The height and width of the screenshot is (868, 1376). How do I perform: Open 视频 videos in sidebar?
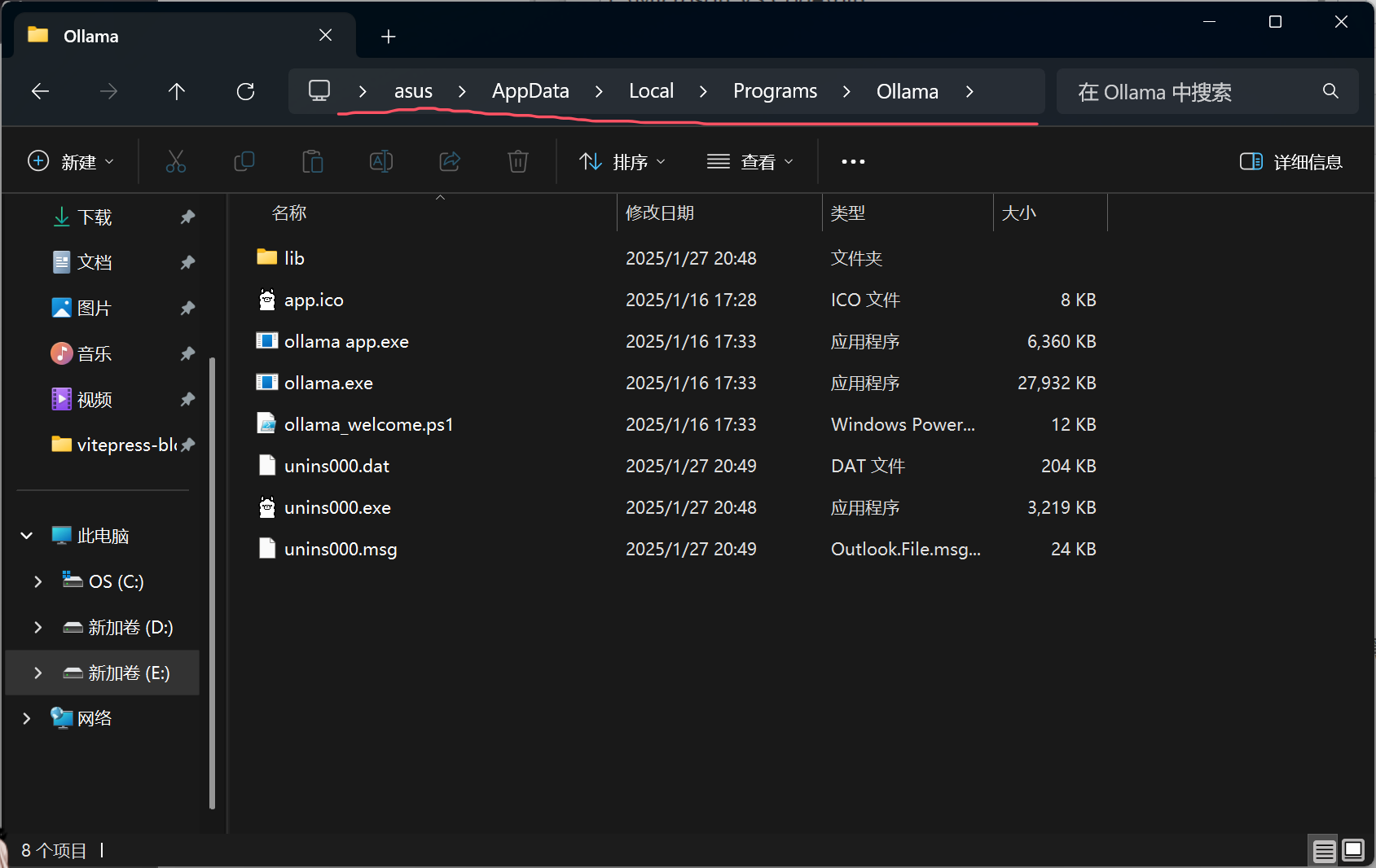[x=81, y=399]
